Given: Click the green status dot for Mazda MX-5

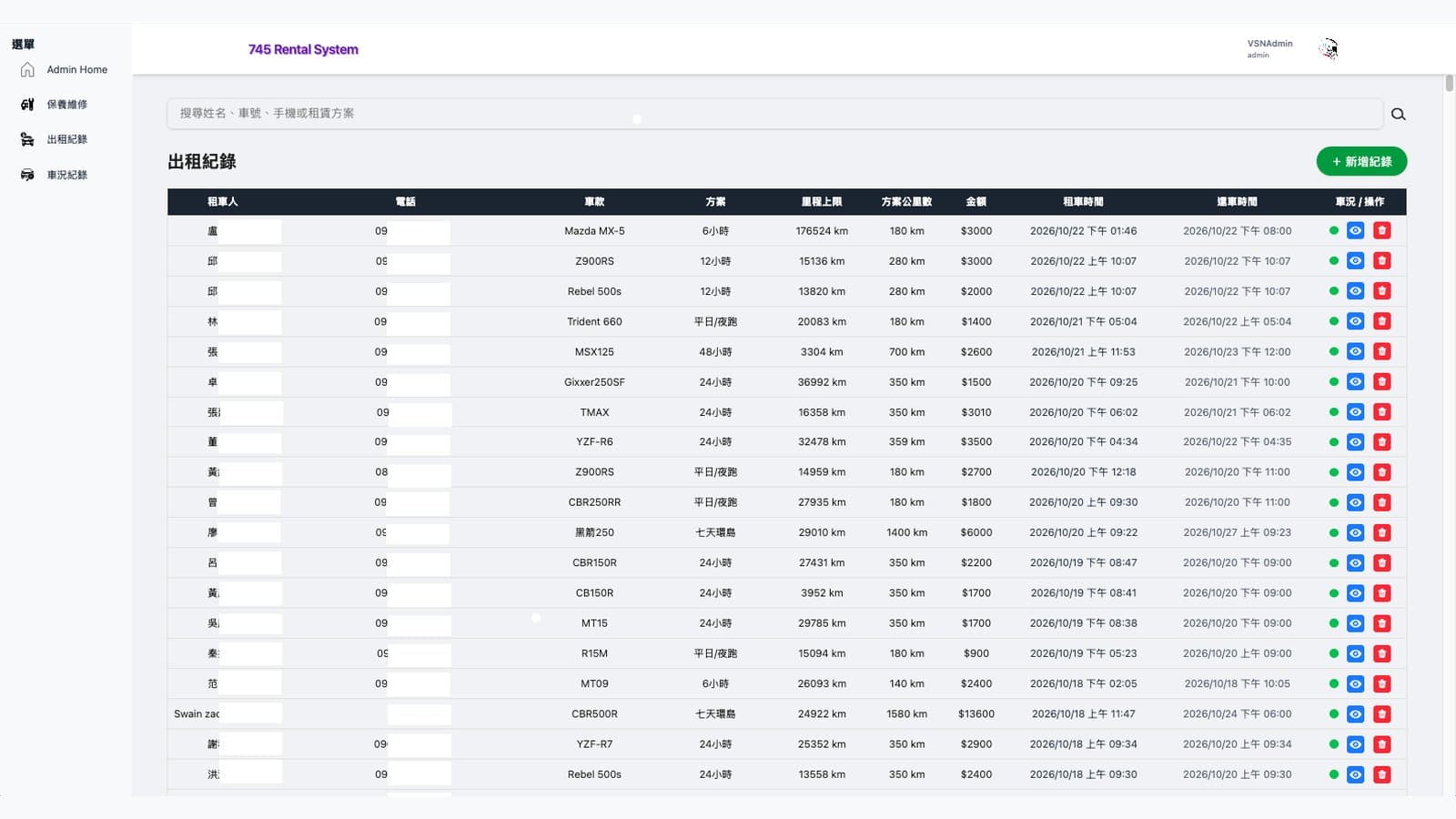Looking at the screenshot, I should [1334, 231].
